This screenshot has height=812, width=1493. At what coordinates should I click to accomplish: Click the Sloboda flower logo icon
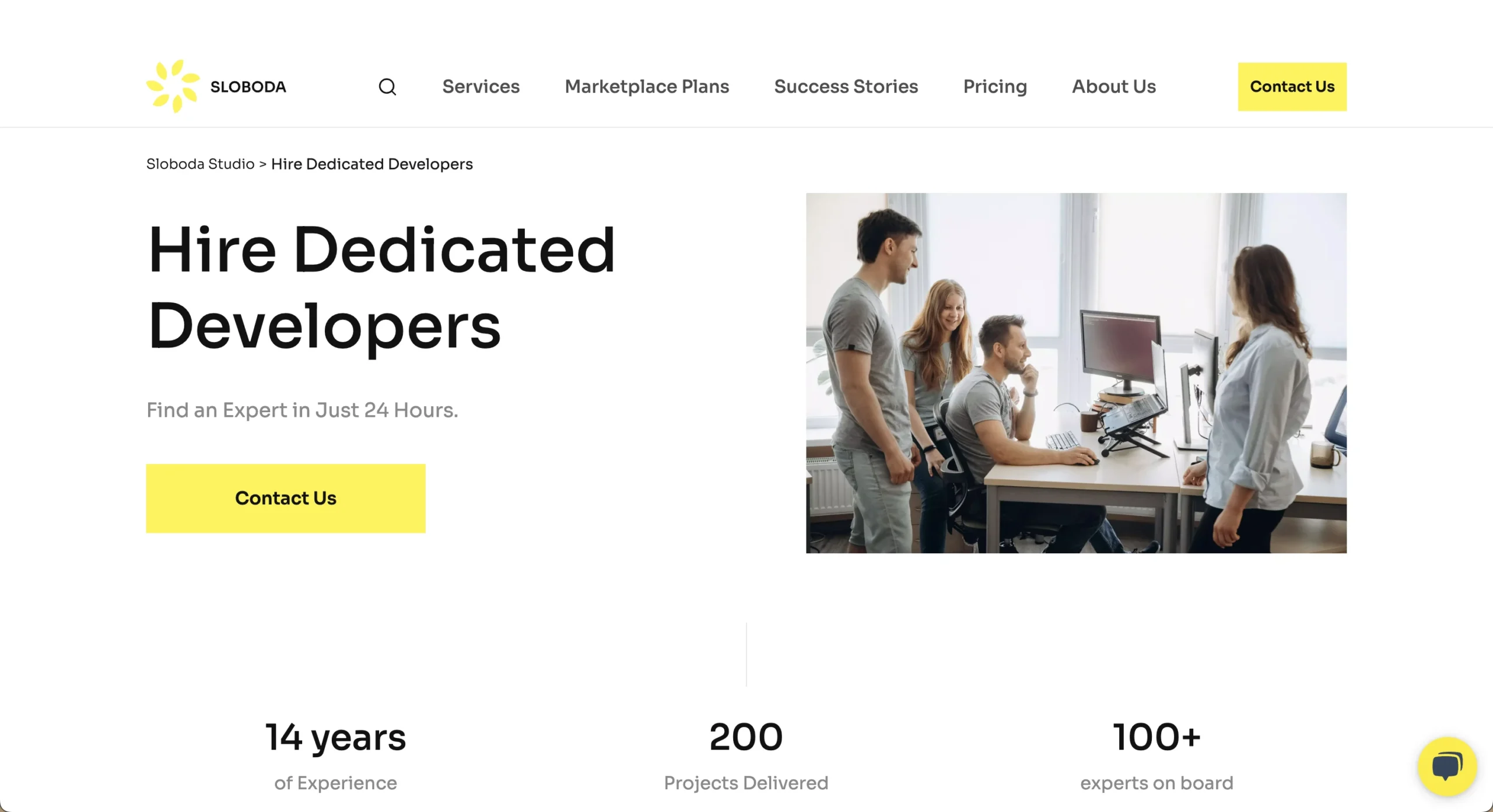click(x=173, y=86)
